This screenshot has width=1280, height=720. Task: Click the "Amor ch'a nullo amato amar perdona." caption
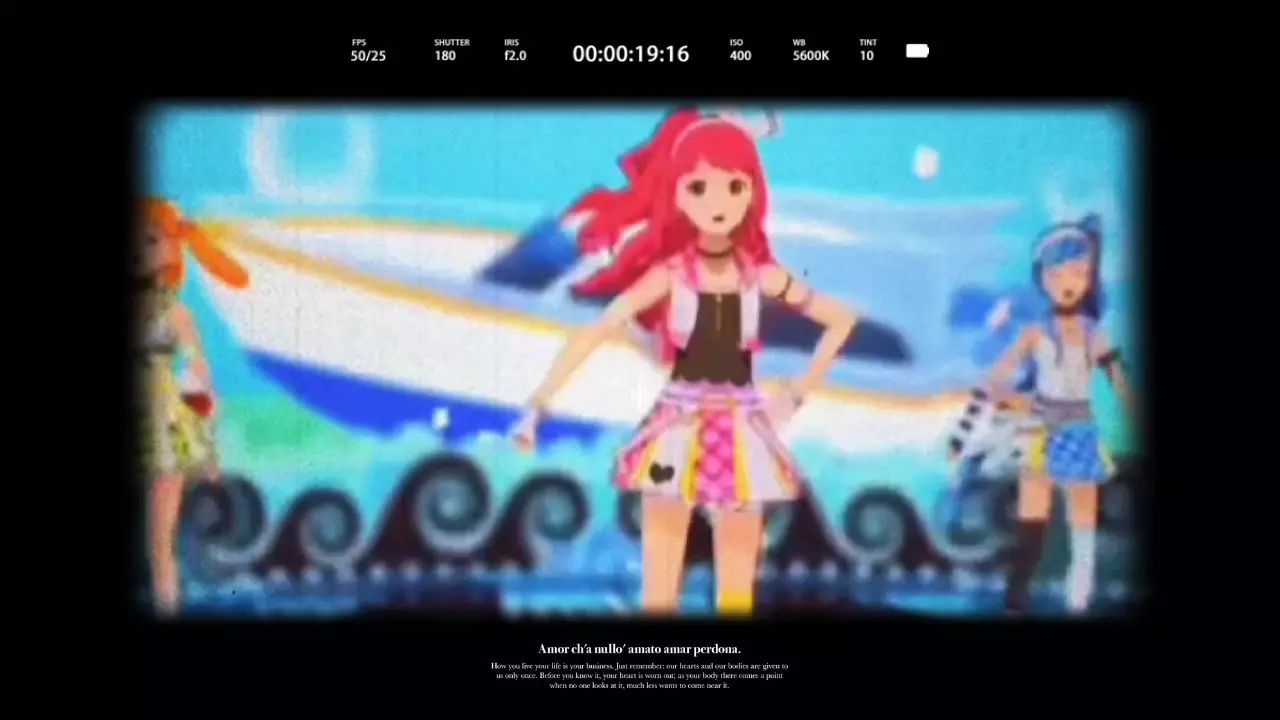tap(640, 649)
